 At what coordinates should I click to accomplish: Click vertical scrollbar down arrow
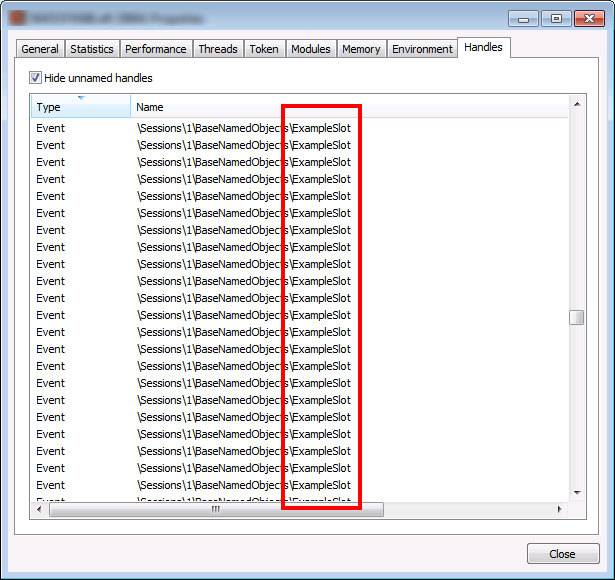click(x=576, y=492)
